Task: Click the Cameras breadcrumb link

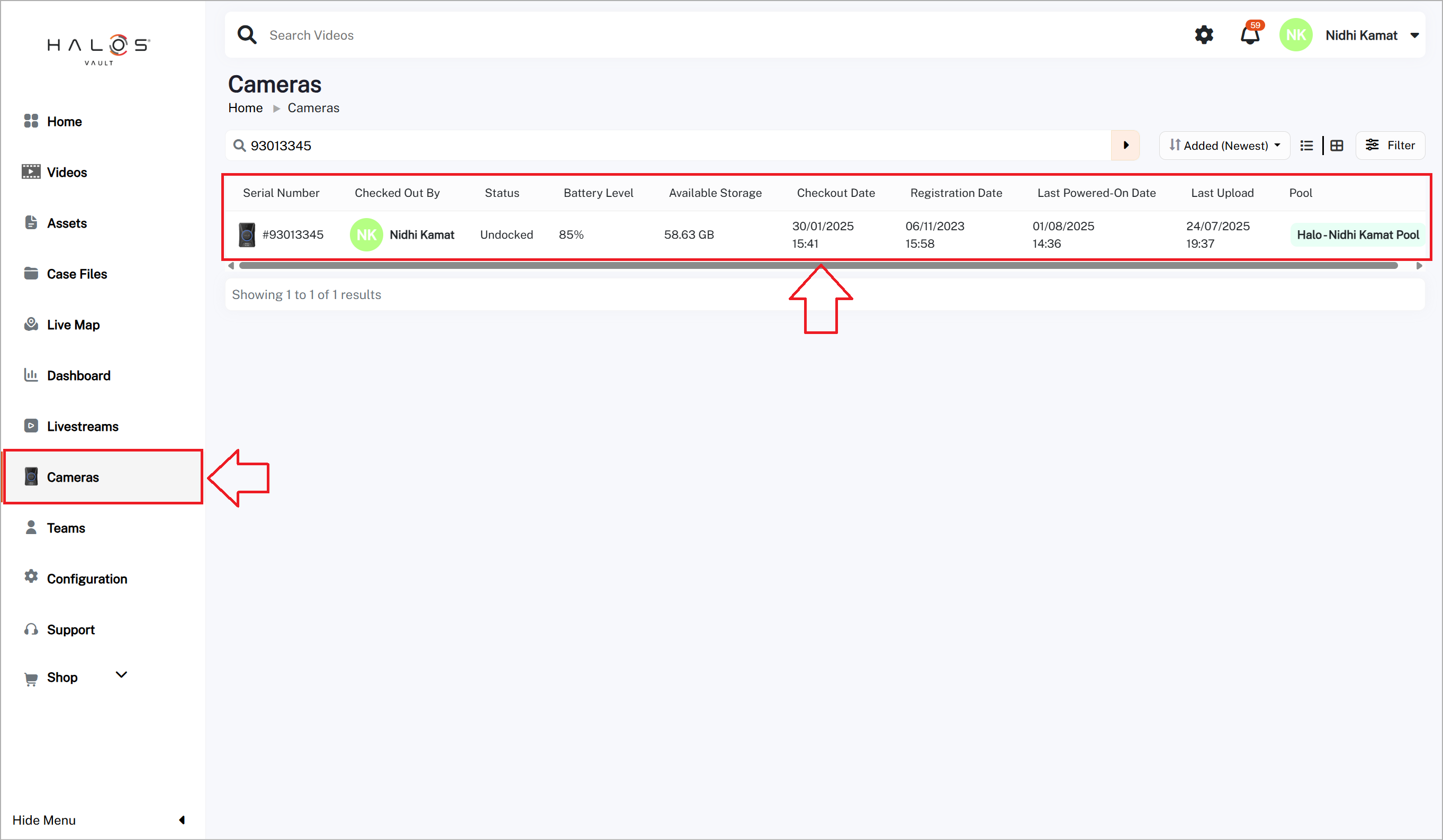Action: pyautogui.click(x=313, y=107)
